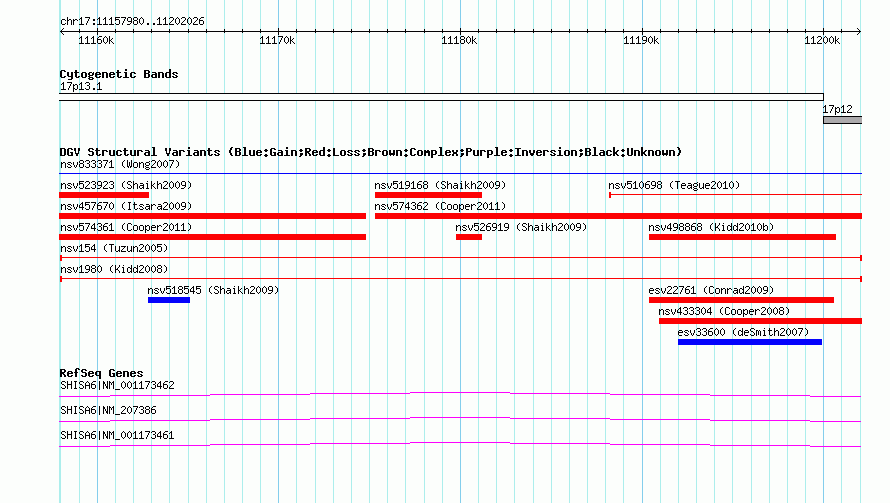The image size is (890, 503).
Task: Select the 11180k ruler position label
Action: pos(459,40)
